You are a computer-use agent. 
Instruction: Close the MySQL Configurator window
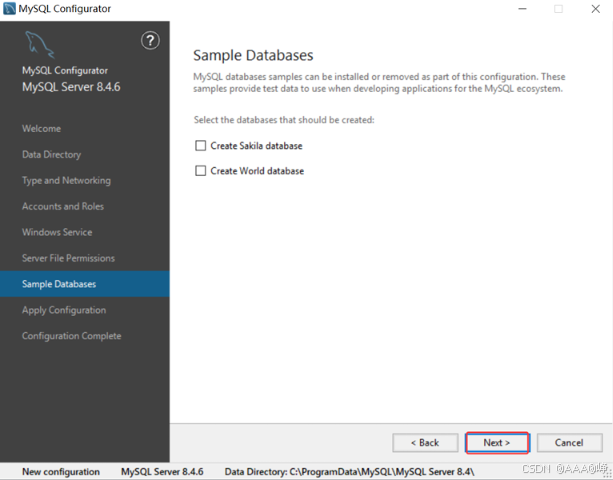(x=595, y=9)
